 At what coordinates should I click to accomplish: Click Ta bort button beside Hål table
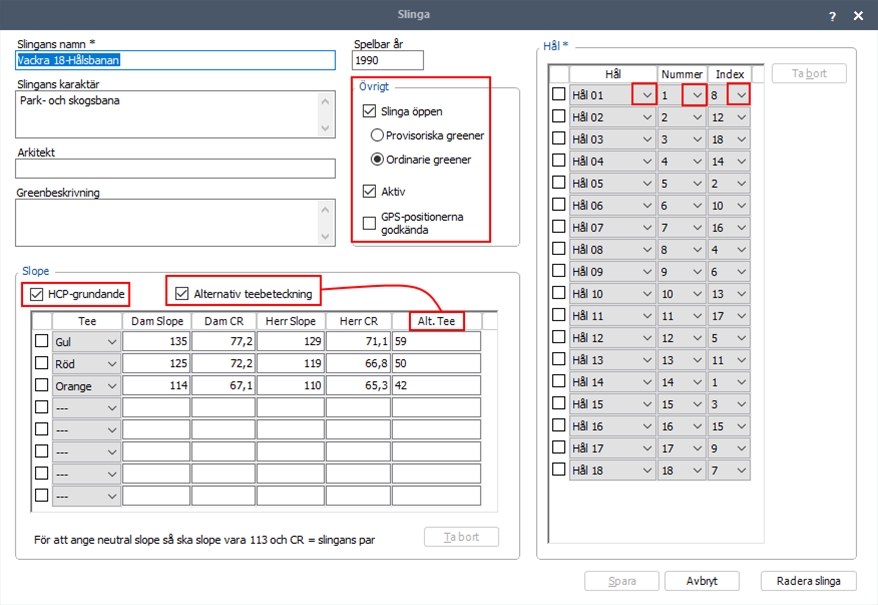pyautogui.click(x=809, y=73)
